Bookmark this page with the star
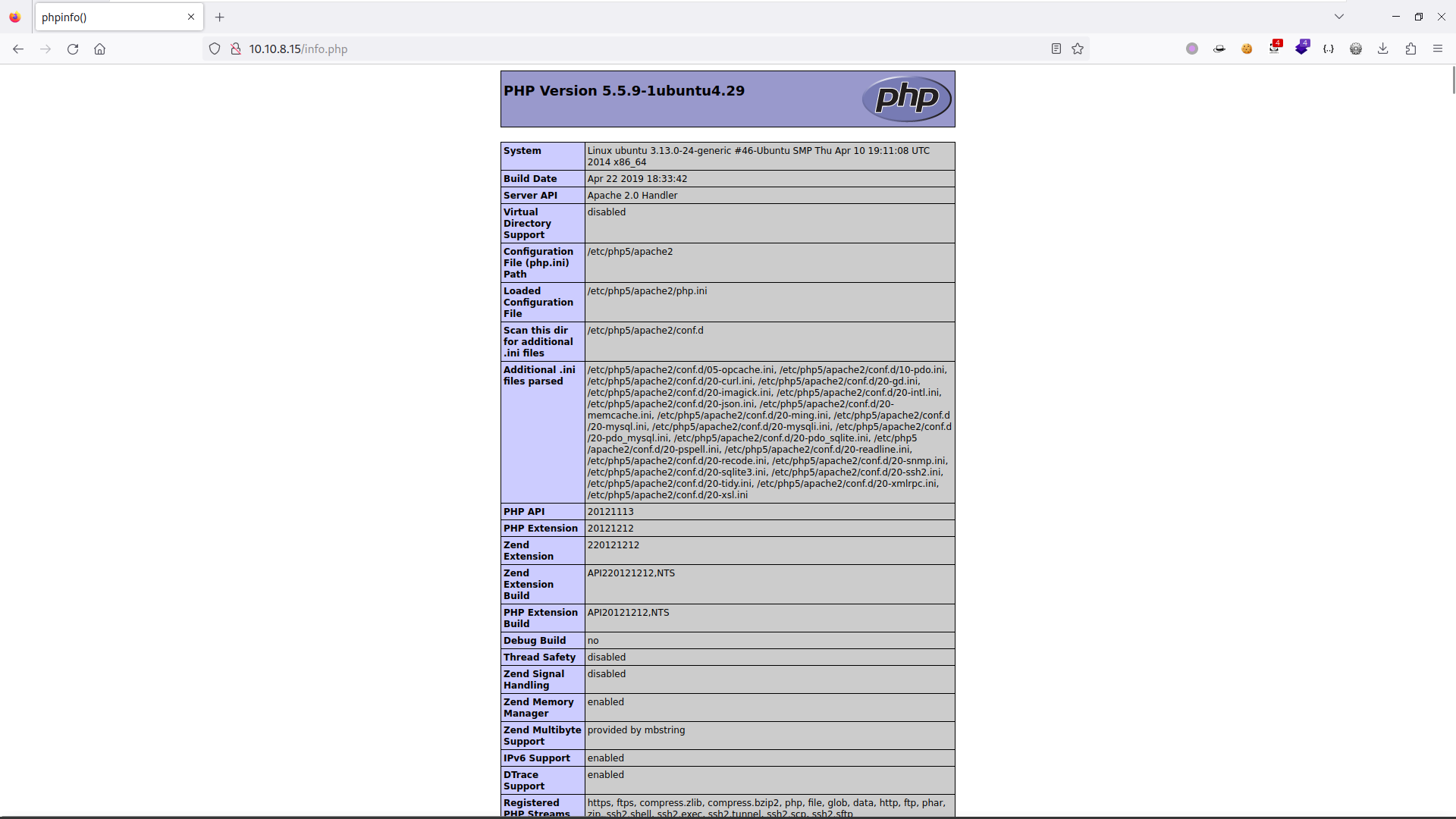This screenshot has height=819, width=1456. (x=1078, y=49)
